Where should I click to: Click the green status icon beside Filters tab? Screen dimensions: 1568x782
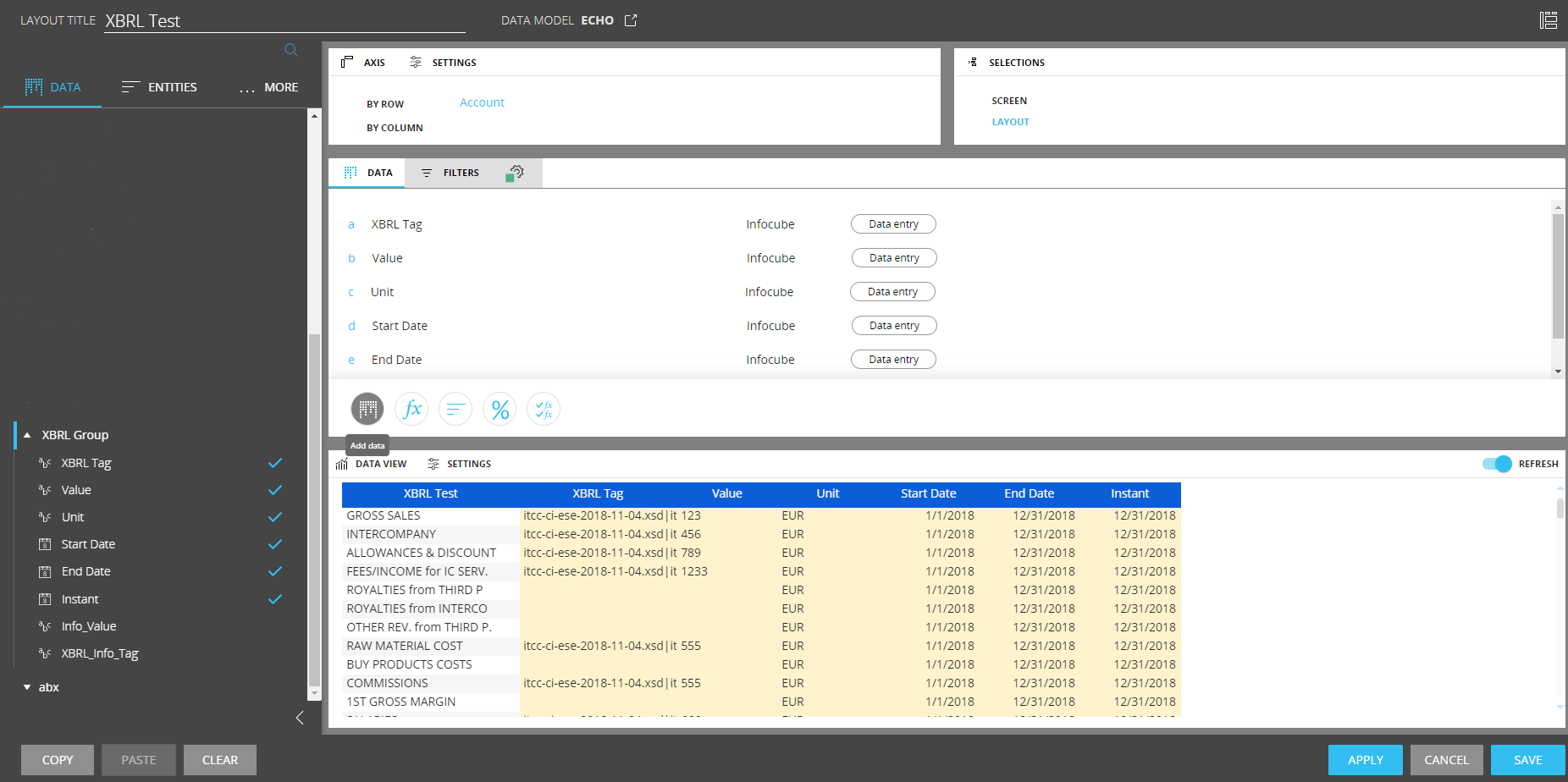(515, 172)
